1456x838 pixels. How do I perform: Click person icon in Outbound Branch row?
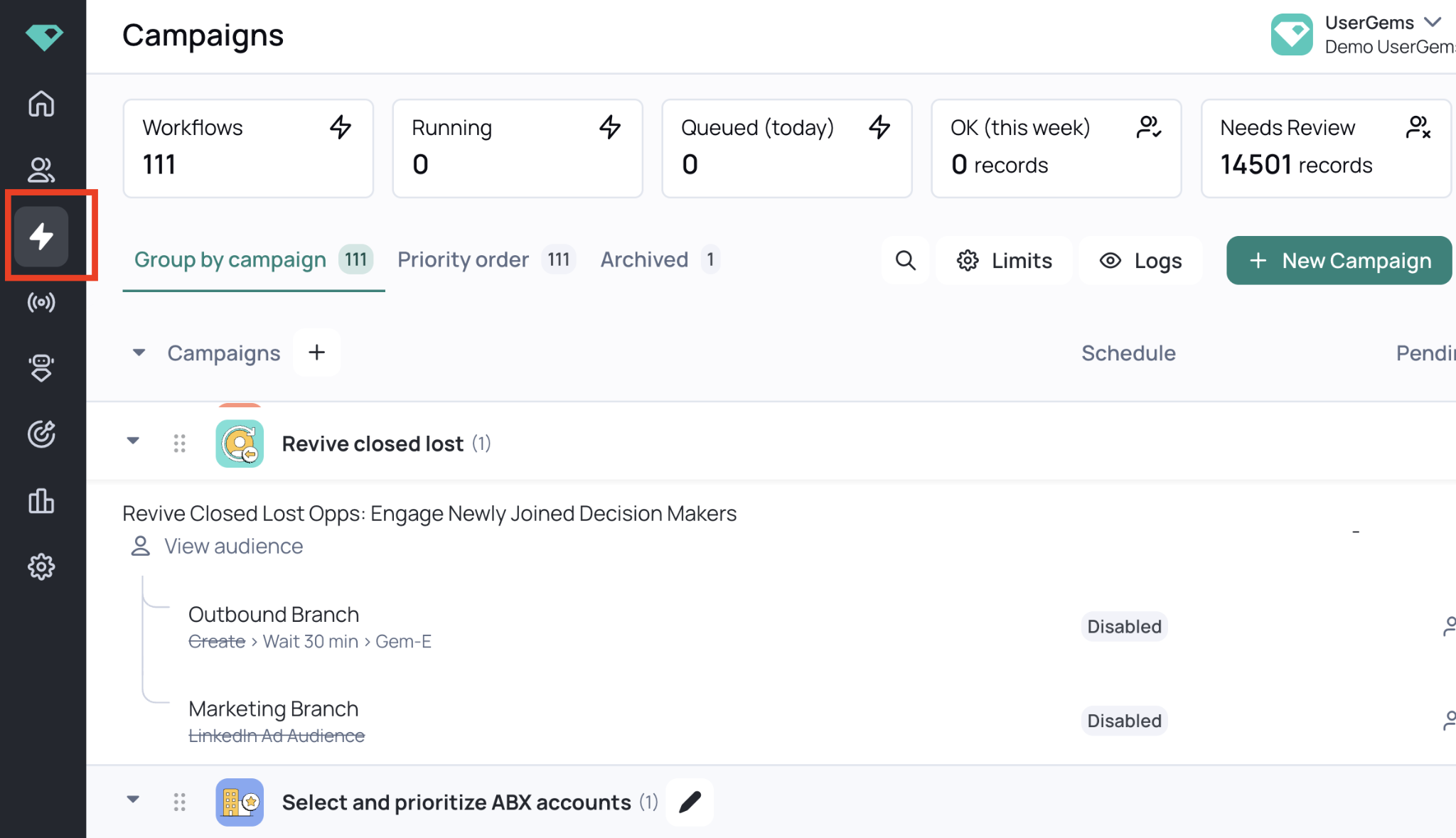[1450, 626]
